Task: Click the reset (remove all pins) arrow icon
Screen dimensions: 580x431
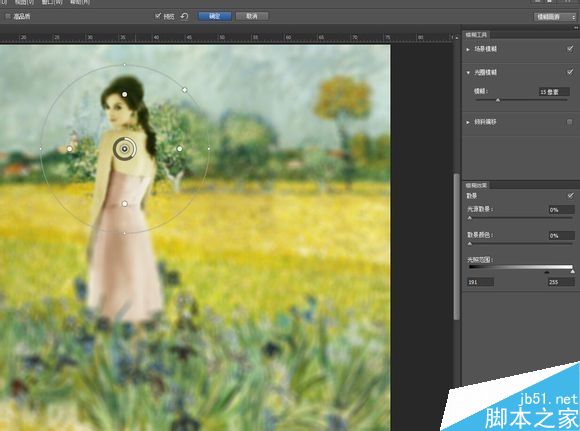Action: coord(184,16)
